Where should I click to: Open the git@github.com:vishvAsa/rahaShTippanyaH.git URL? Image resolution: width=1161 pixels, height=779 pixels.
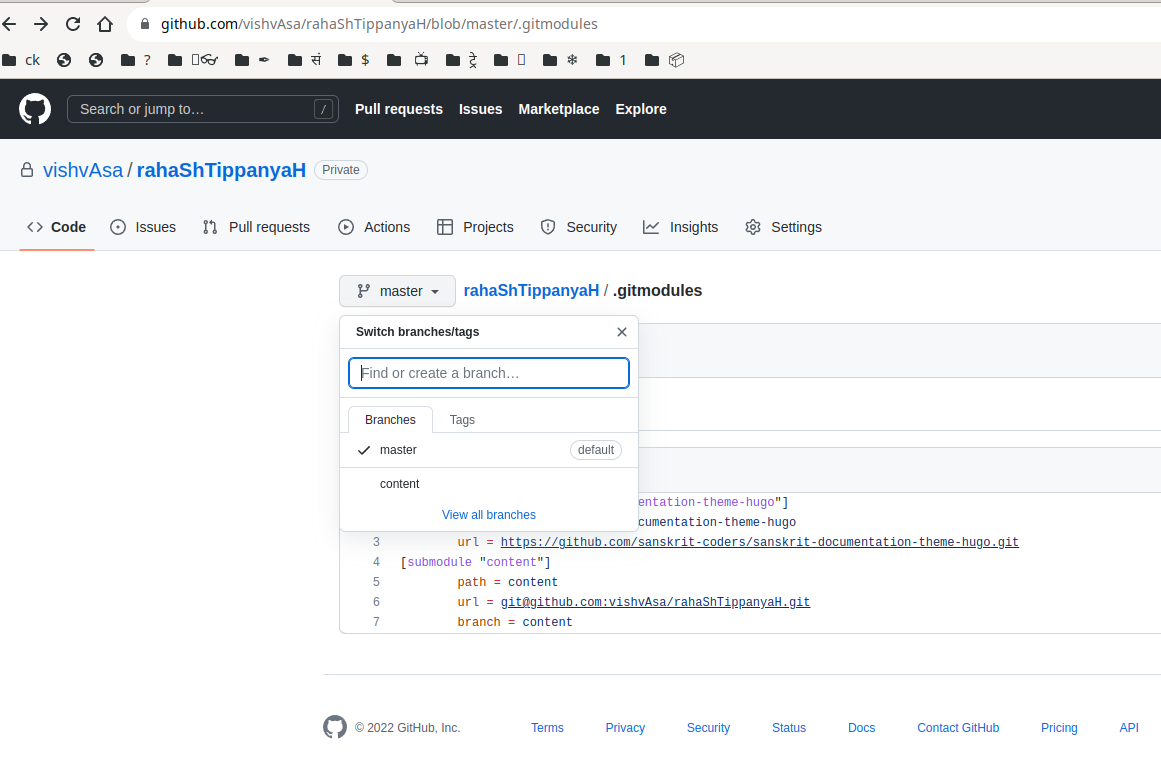(x=655, y=602)
